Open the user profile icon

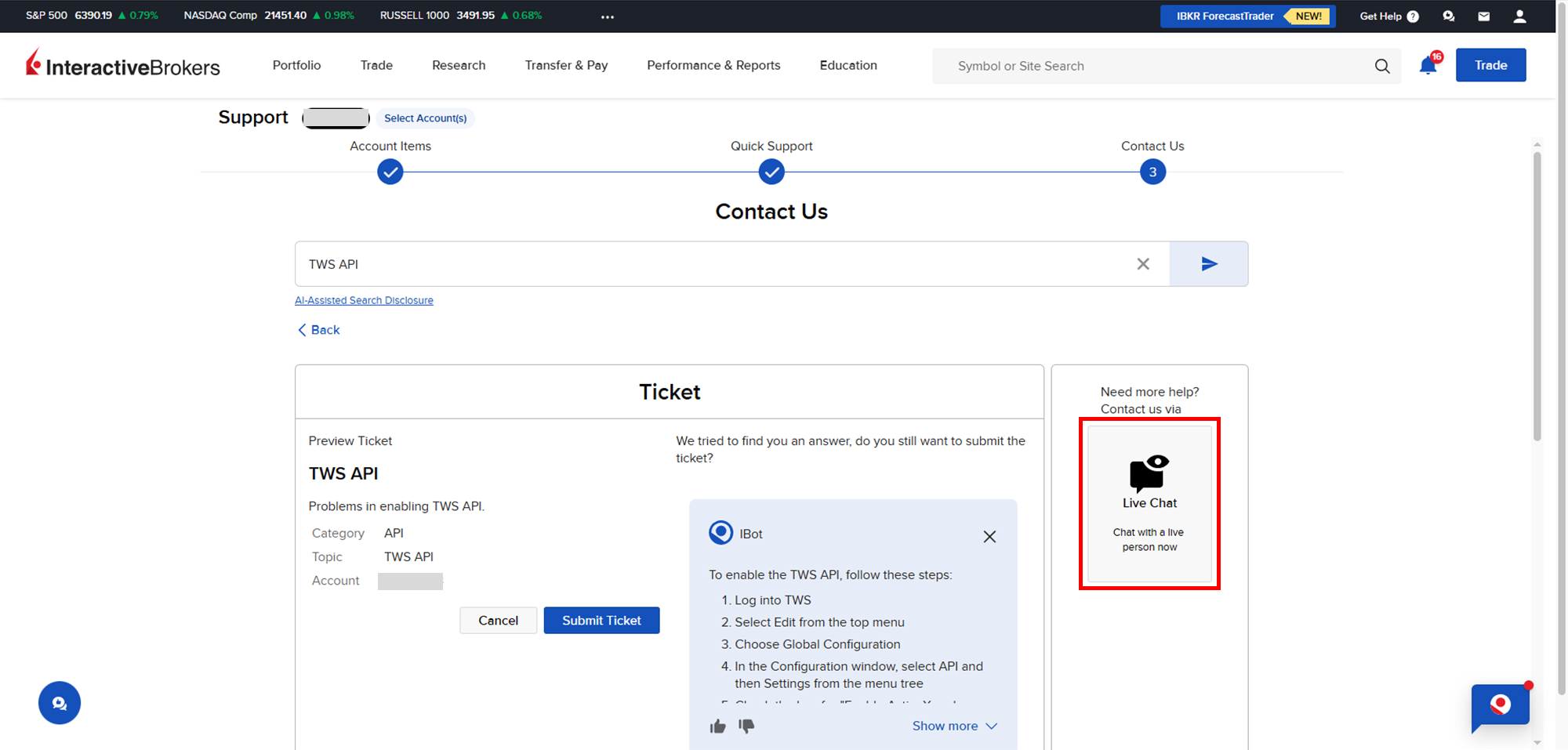[x=1519, y=16]
